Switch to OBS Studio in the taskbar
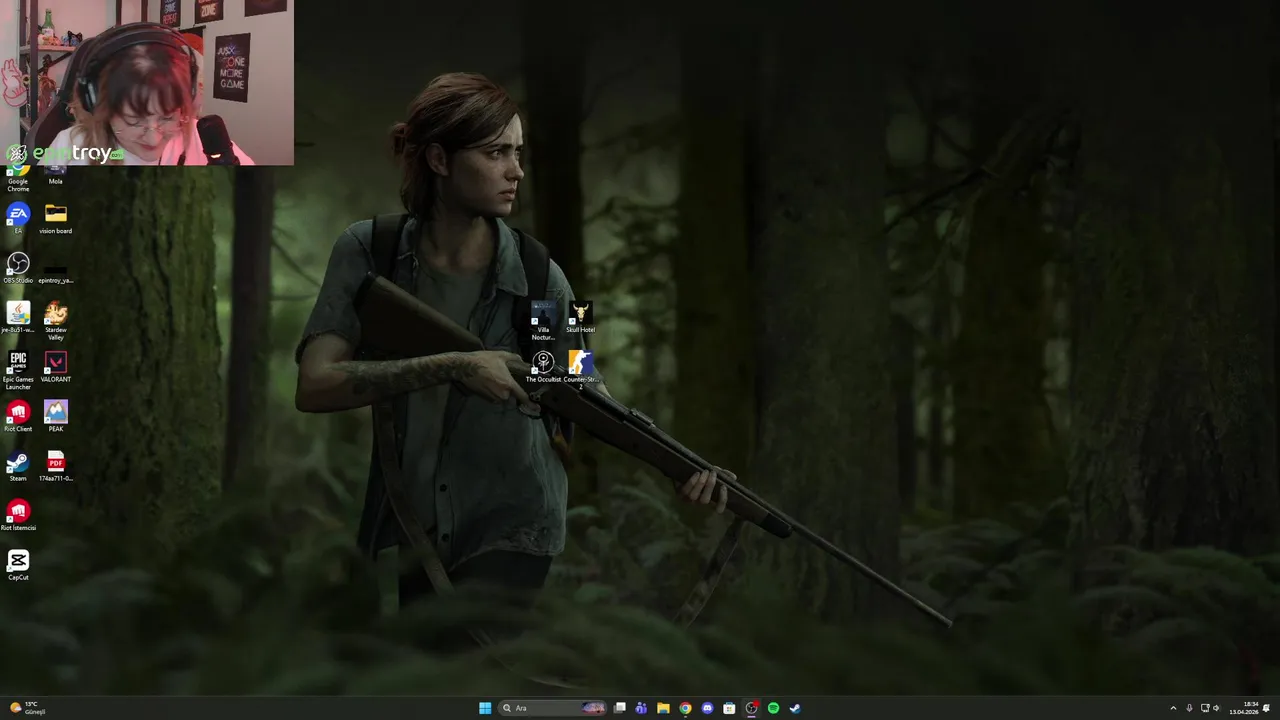Image resolution: width=1280 pixels, height=720 pixels. click(x=751, y=708)
